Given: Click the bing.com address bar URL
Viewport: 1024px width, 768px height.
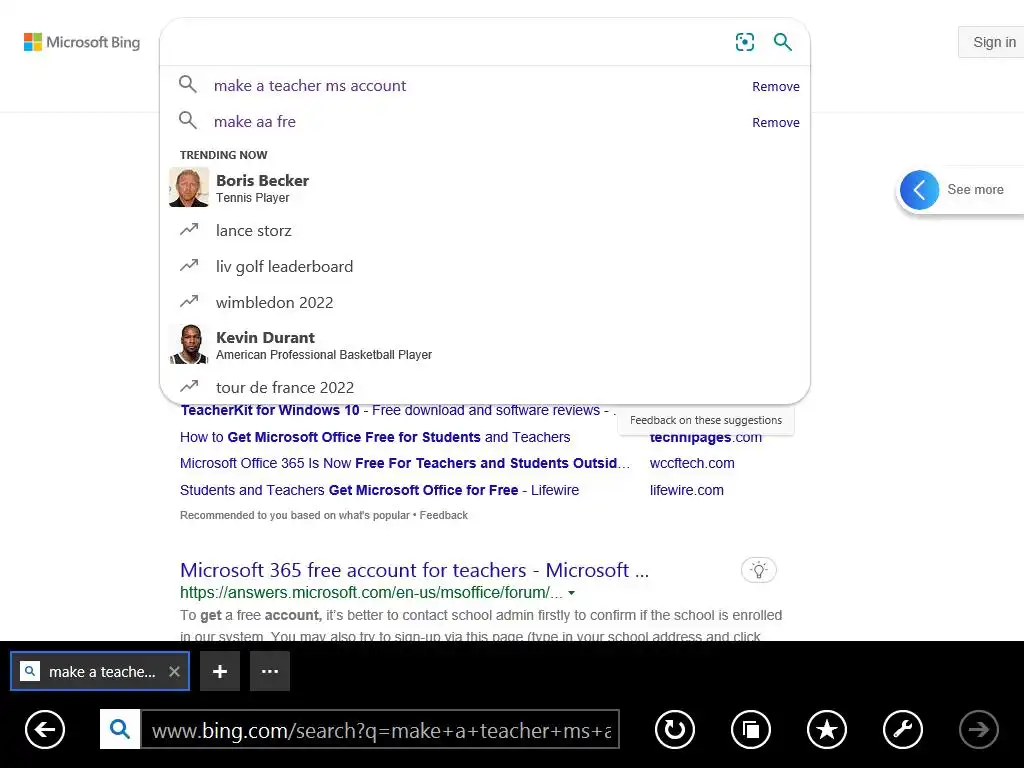Looking at the screenshot, I should [x=381, y=729].
